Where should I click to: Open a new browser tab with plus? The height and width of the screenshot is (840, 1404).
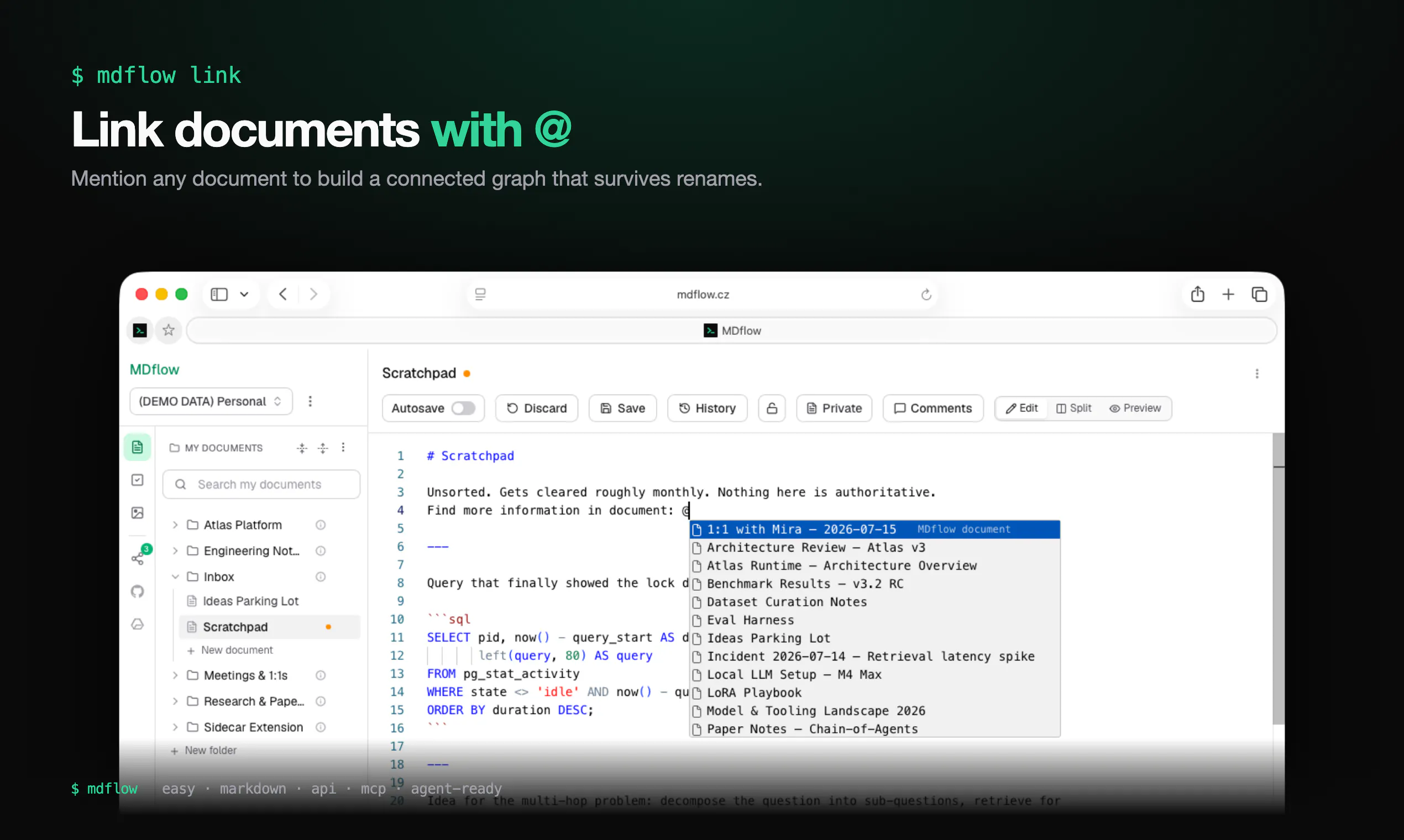(x=1228, y=295)
